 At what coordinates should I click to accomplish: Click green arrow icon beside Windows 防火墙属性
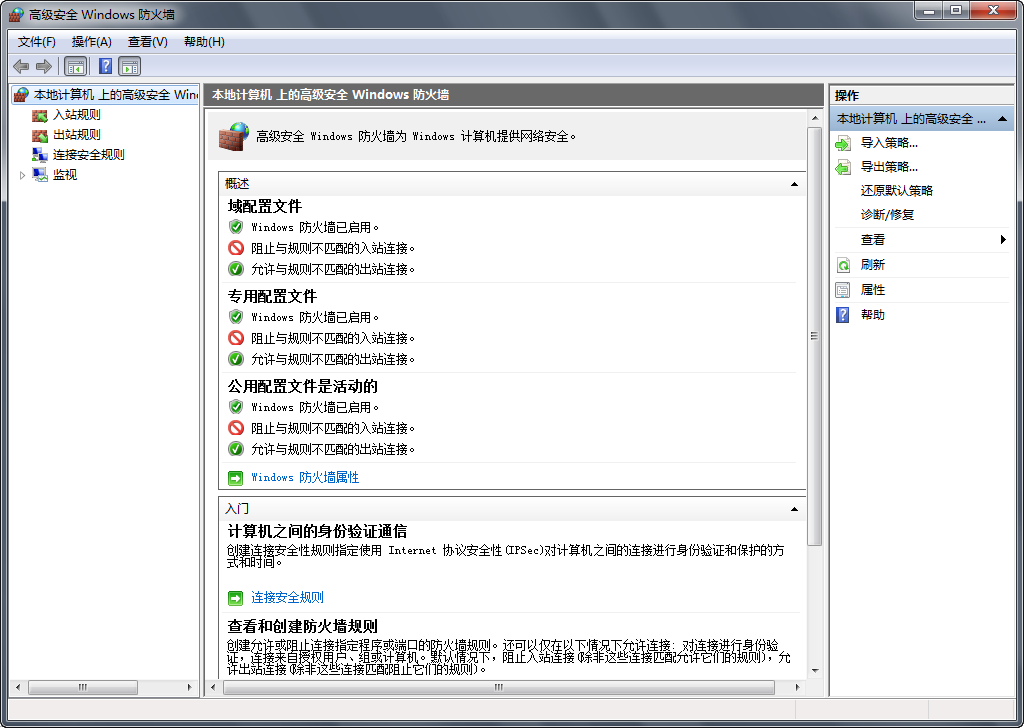pyautogui.click(x=235, y=478)
